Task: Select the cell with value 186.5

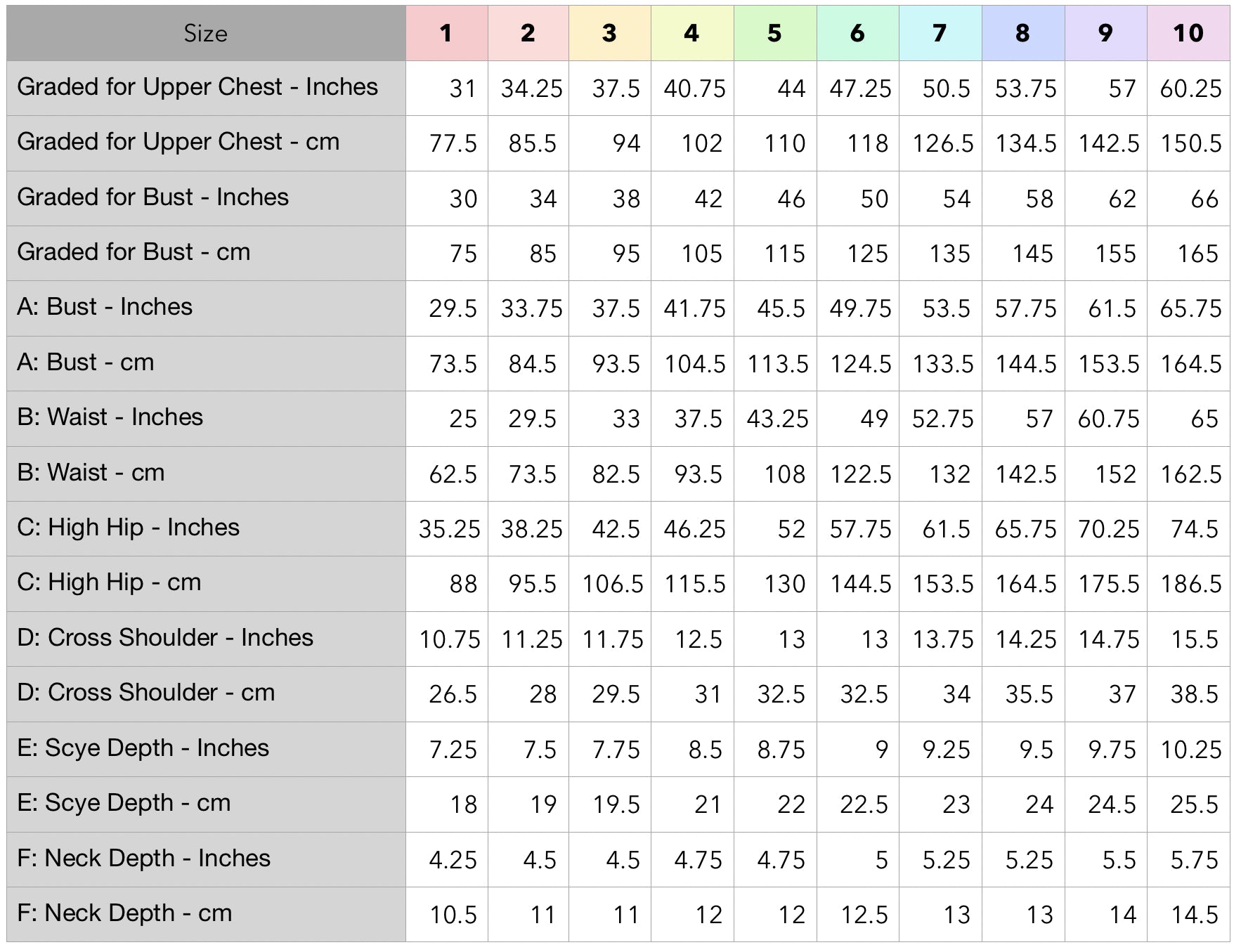Action: [x=1190, y=585]
